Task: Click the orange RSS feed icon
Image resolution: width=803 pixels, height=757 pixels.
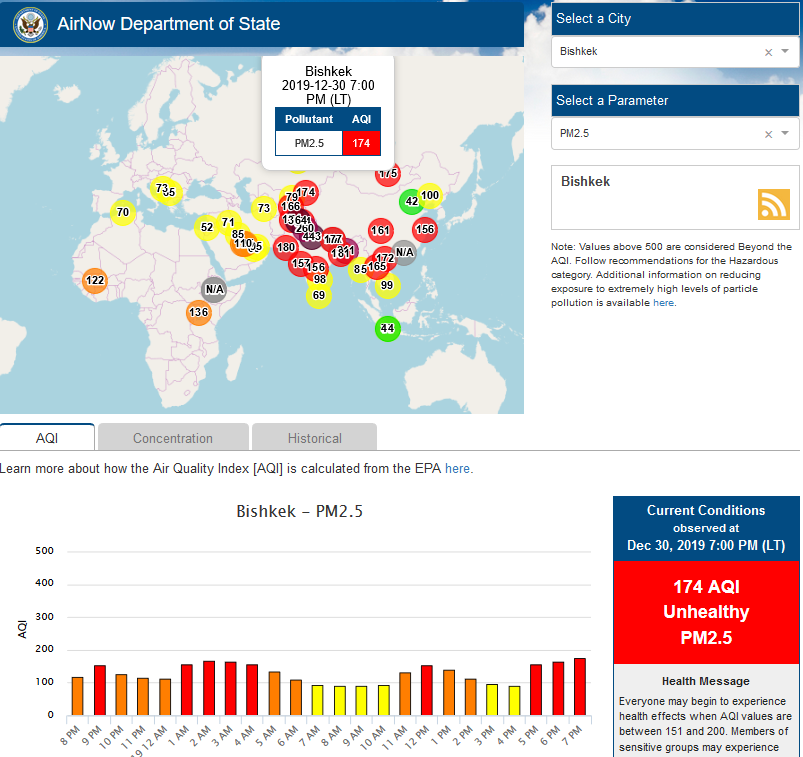Action: (773, 204)
